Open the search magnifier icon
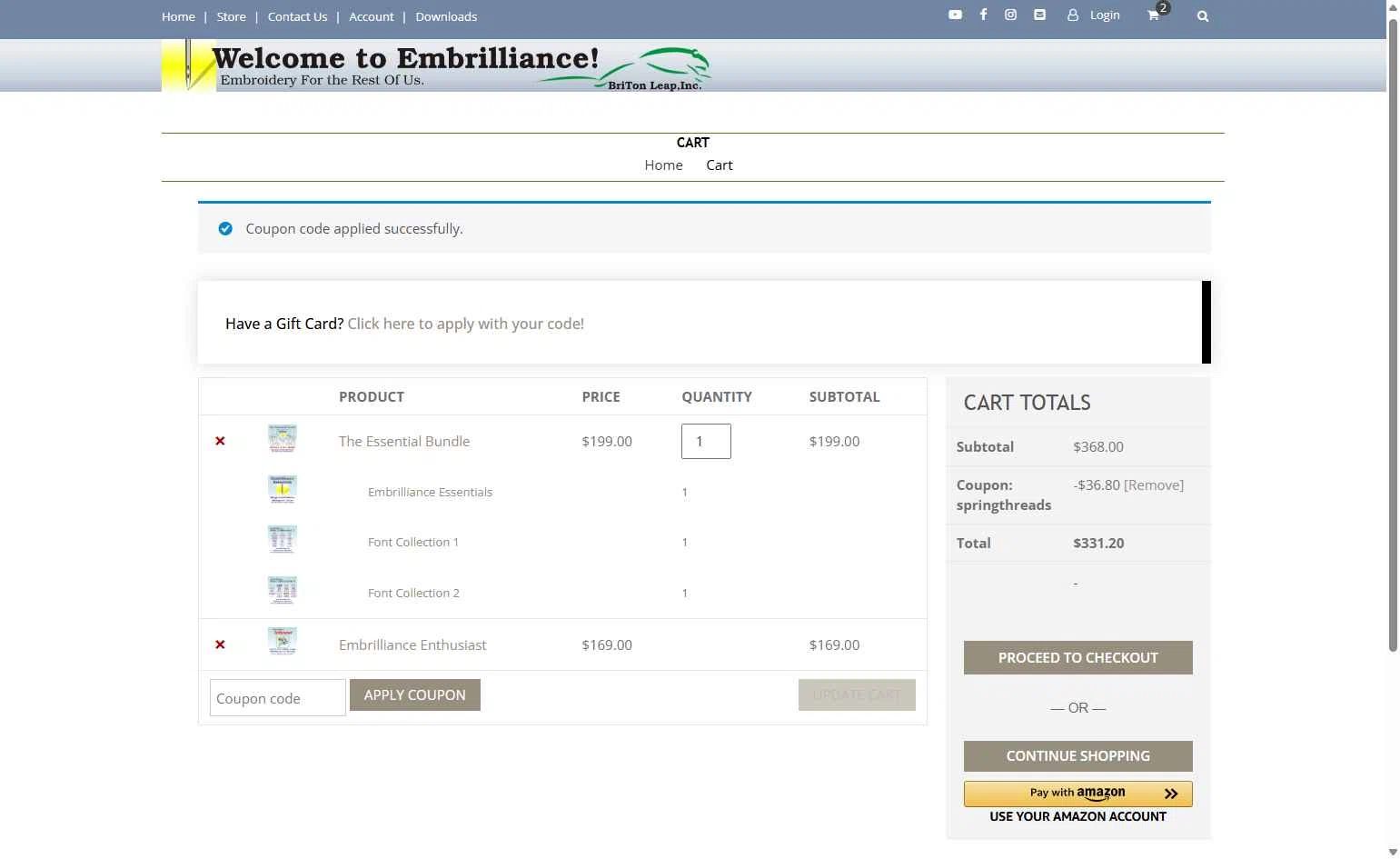1400x859 pixels. [x=1203, y=16]
